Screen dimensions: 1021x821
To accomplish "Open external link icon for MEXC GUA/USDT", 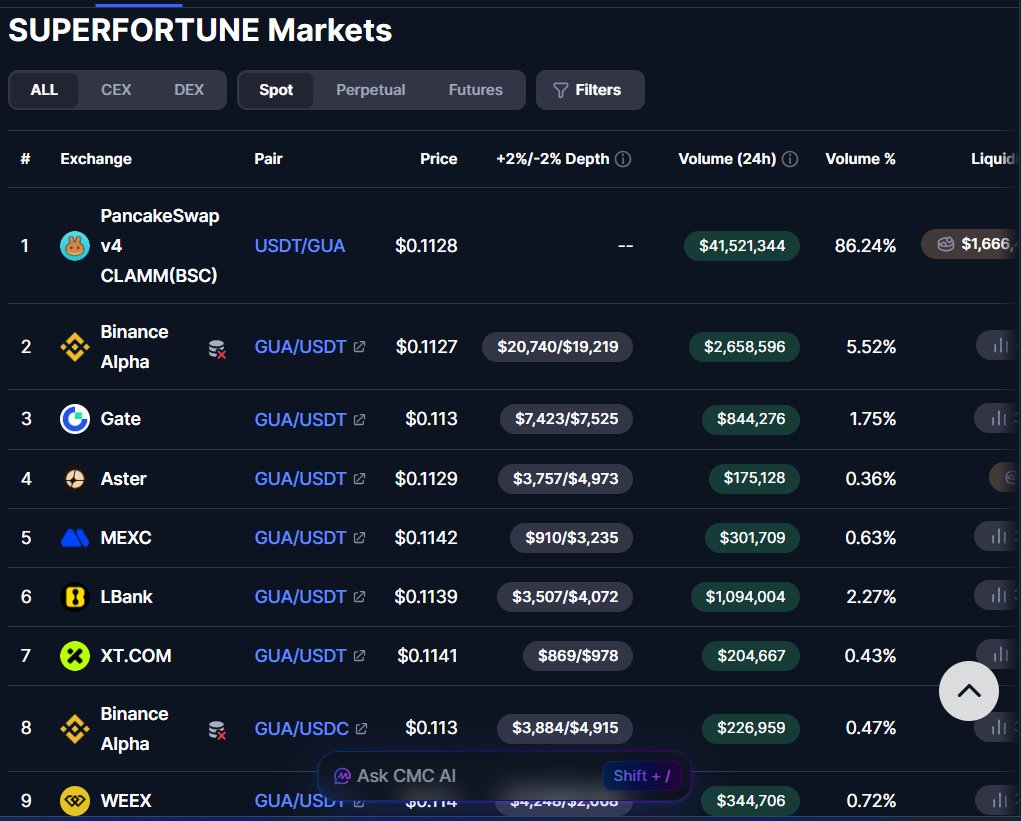I will point(359,538).
